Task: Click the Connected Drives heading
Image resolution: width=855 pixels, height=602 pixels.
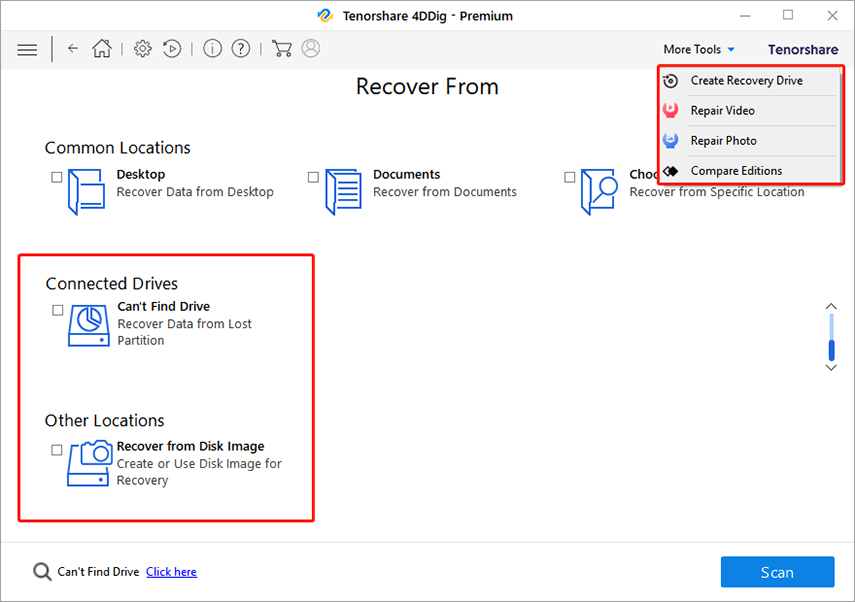Action: (x=112, y=284)
